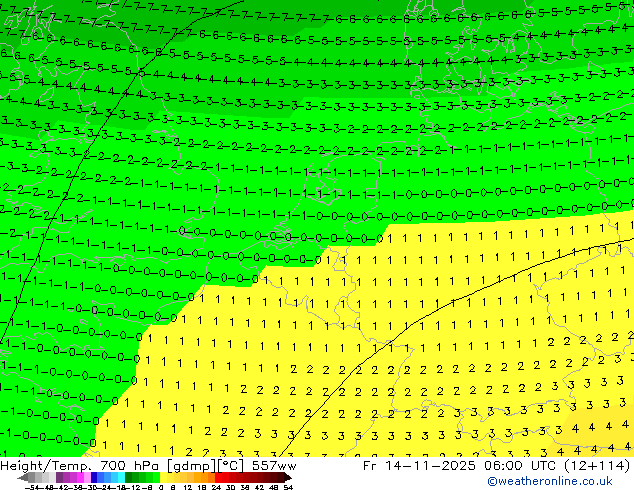Select the dark purple swatch in the legend
Viewport: 634px width, 490px height.
[59, 478]
